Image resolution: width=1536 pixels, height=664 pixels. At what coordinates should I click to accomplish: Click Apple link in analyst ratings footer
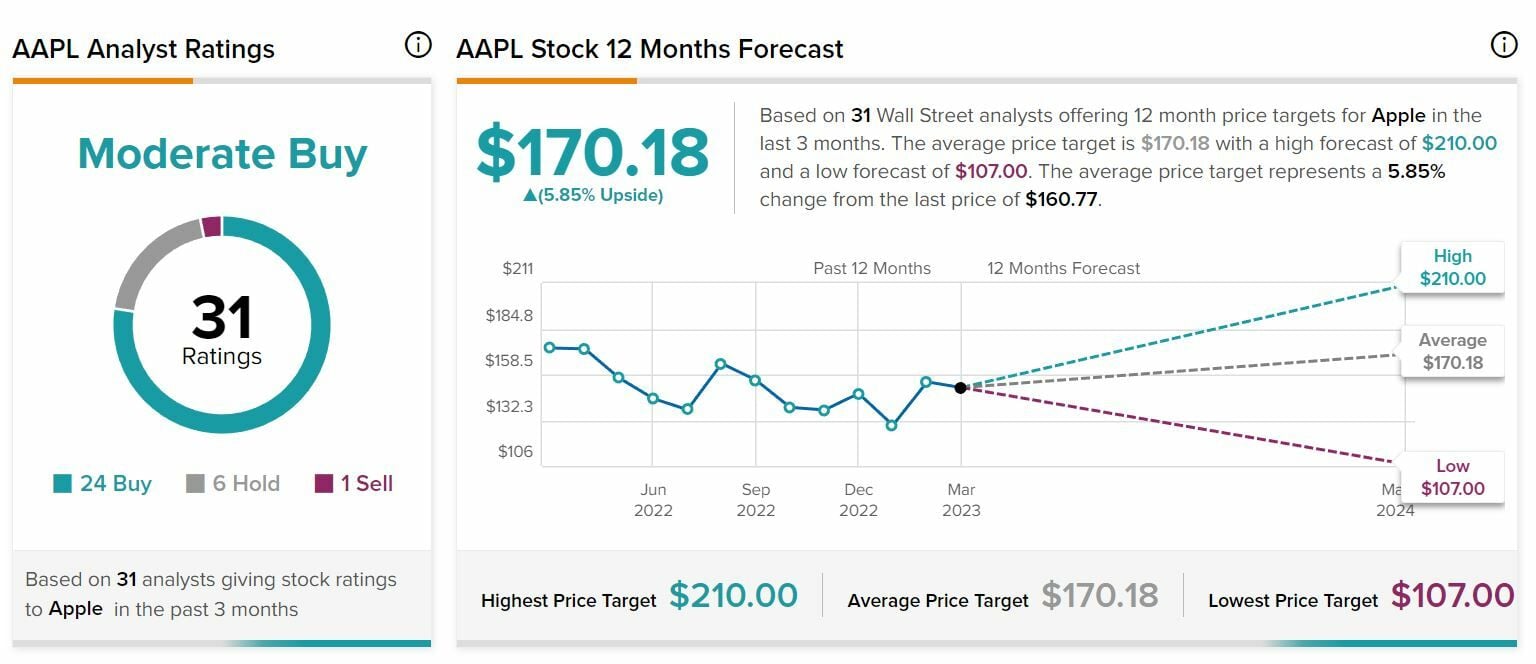coord(76,609)
